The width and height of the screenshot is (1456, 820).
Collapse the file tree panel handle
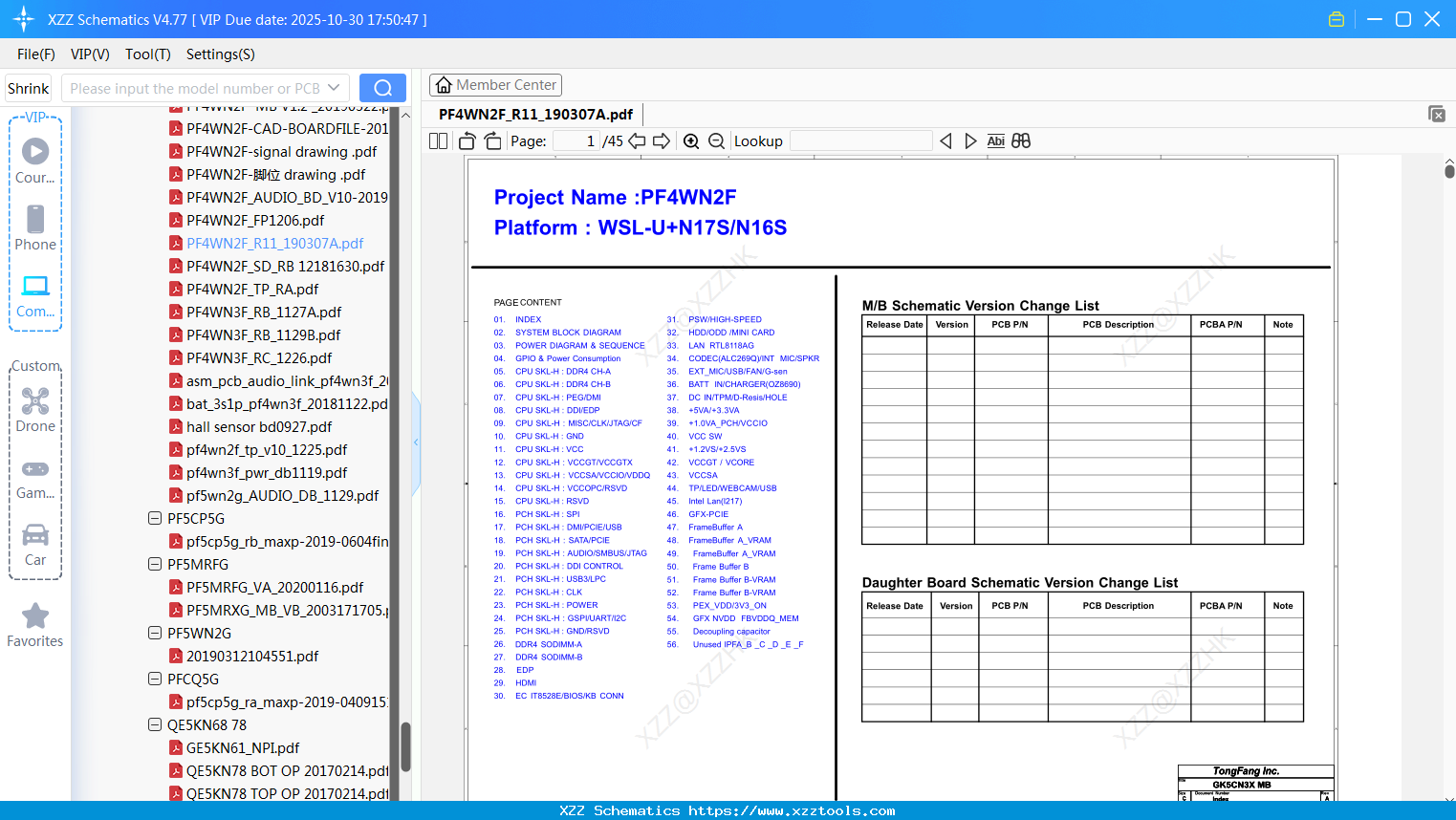click(416, 442)
